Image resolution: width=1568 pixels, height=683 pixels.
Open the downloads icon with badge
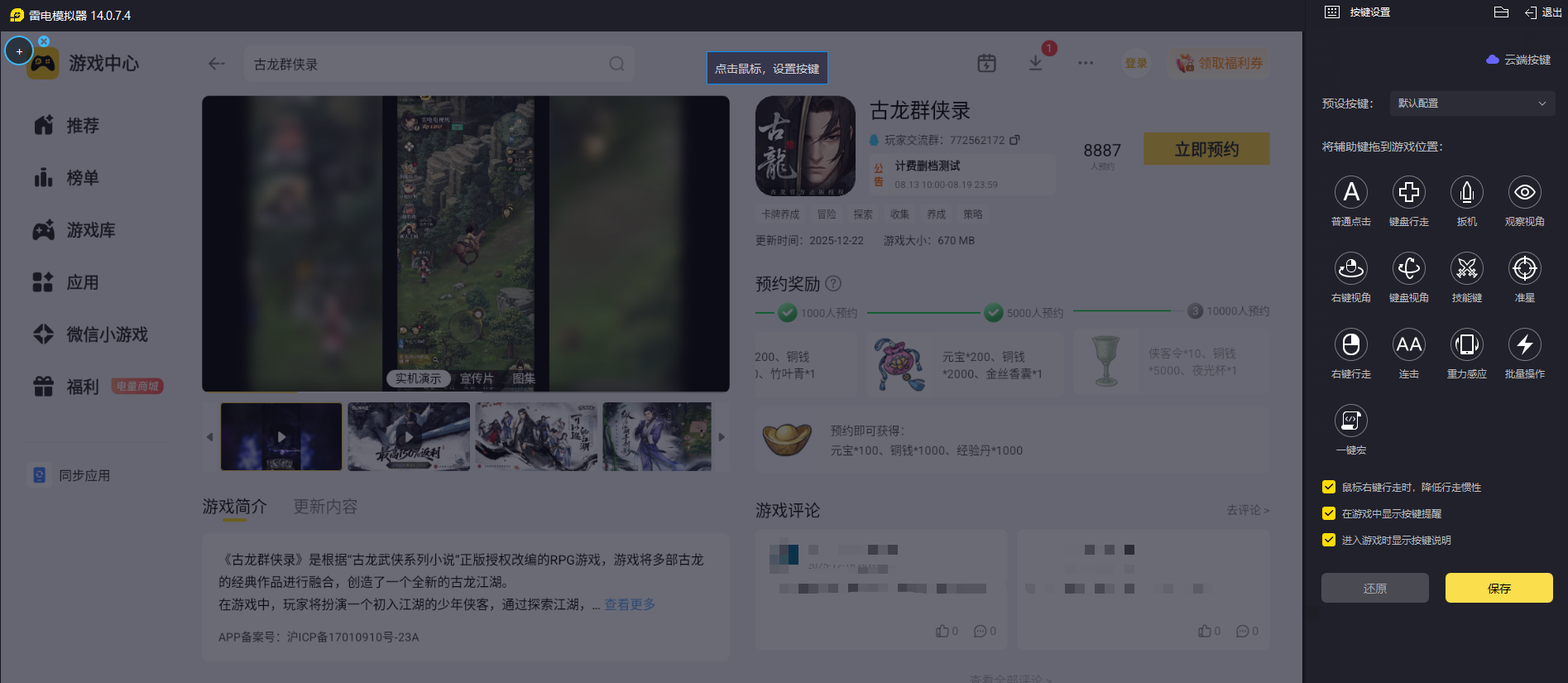pyautogui.click(x=1035, y=63)
